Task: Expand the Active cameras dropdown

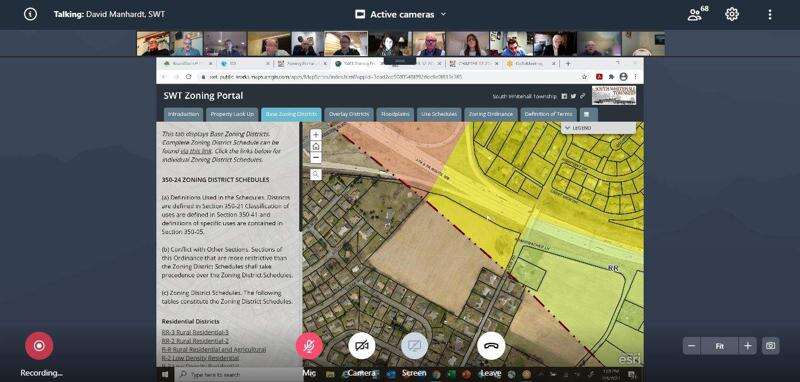Action: pos(401,14)
